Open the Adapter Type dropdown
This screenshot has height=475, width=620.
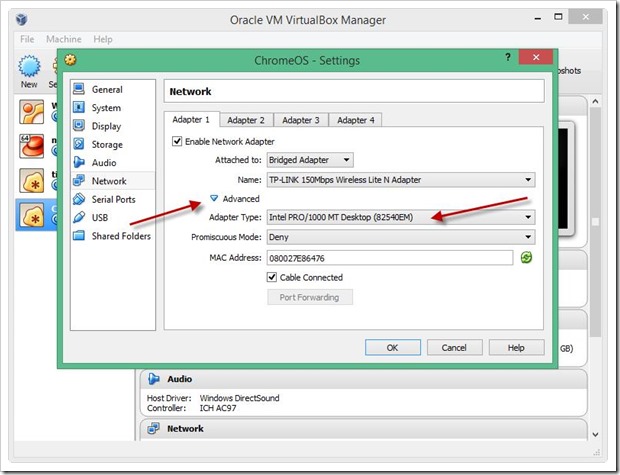[401, 217]
